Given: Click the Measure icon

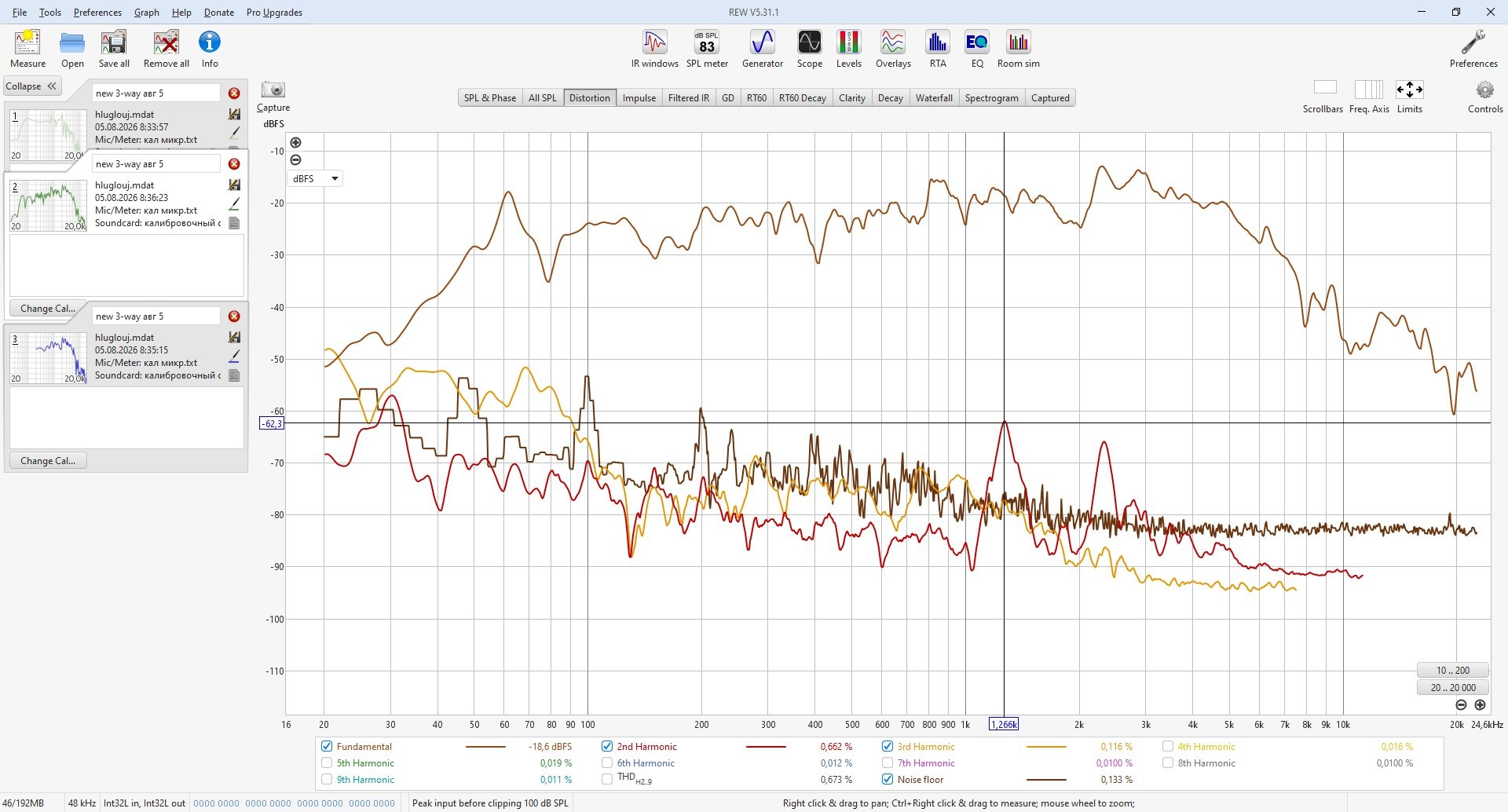Looking at the screenshot, I should click(27, 49).
